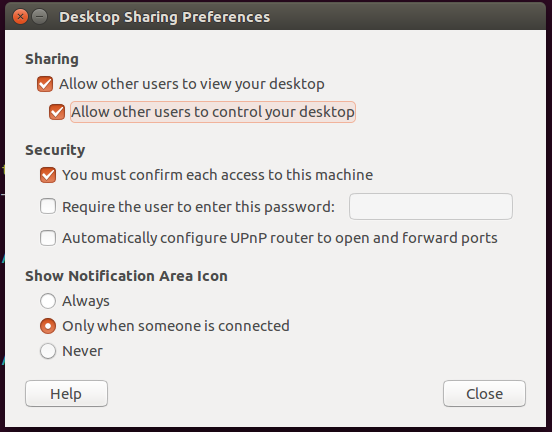Click the Close button at the bottom
This screenshot has height=432, width=552.
click(484, 394)
